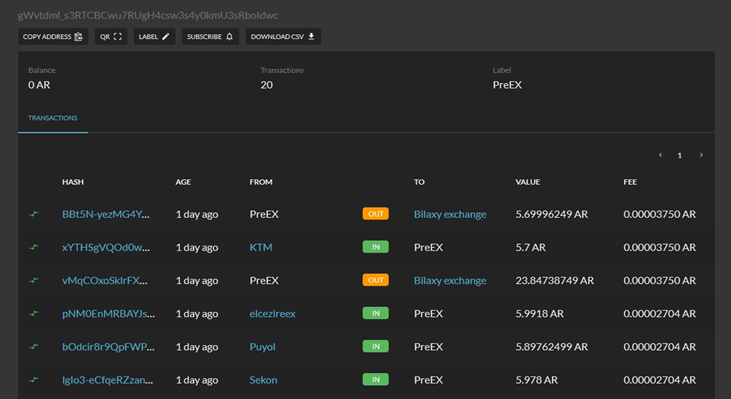
Task: Open the elcezireex sender address
Action: point(272,314)
